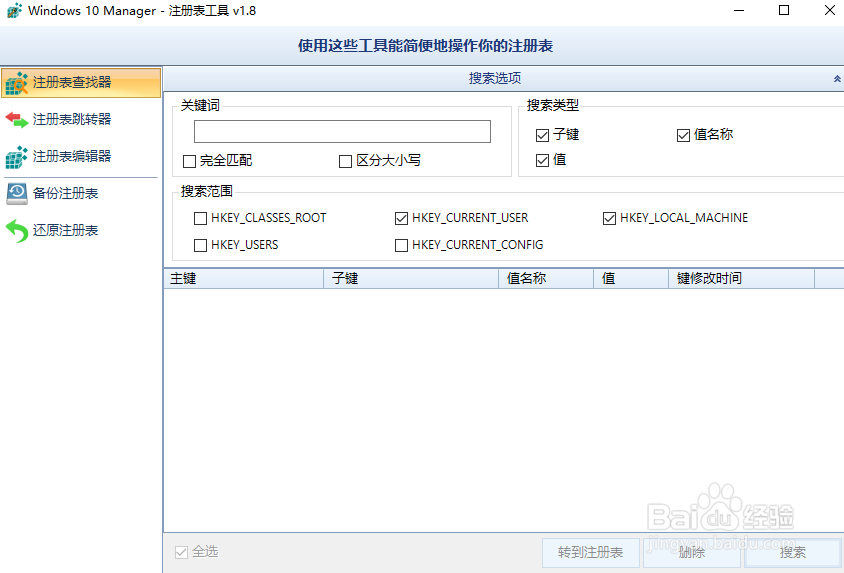Sort results by 主键 column header

click(243, 279)
